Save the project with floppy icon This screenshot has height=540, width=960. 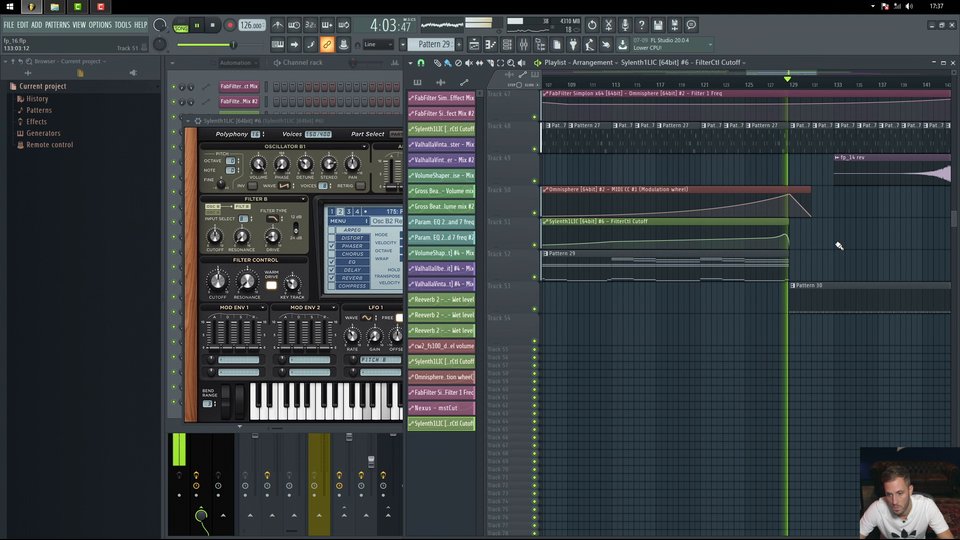(x=658, y=25)
